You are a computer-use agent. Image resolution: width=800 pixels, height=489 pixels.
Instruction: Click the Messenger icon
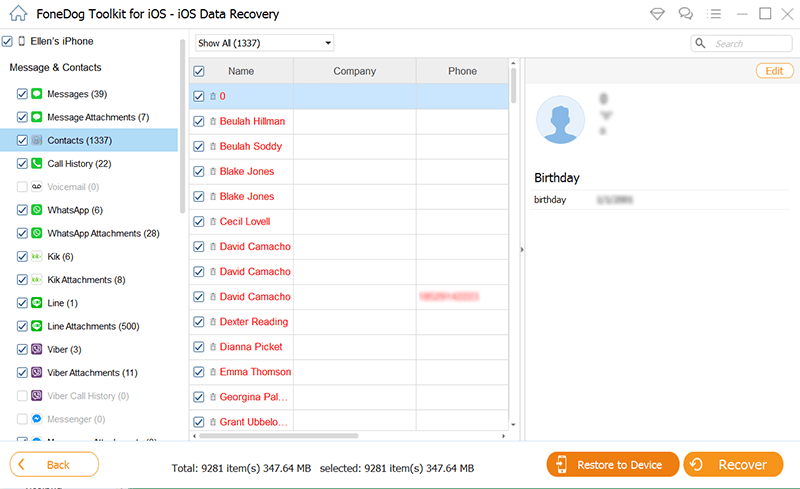(37, 419)
